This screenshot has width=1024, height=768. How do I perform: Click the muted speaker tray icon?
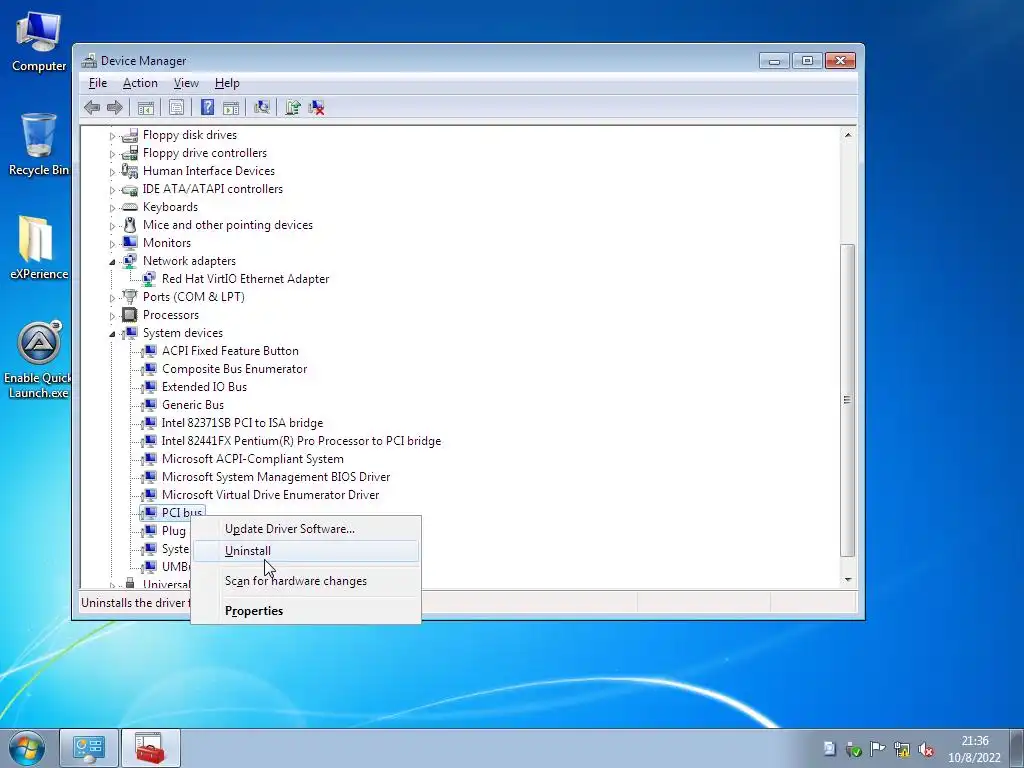pos(925,749)
